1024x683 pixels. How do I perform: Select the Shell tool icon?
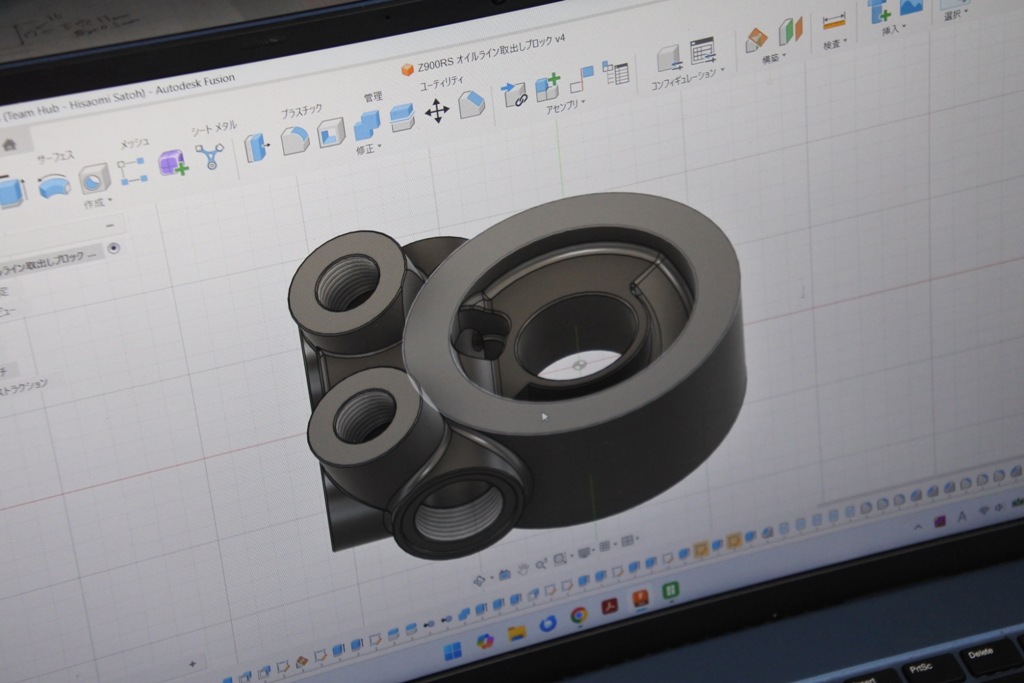(x=331, y=133)
